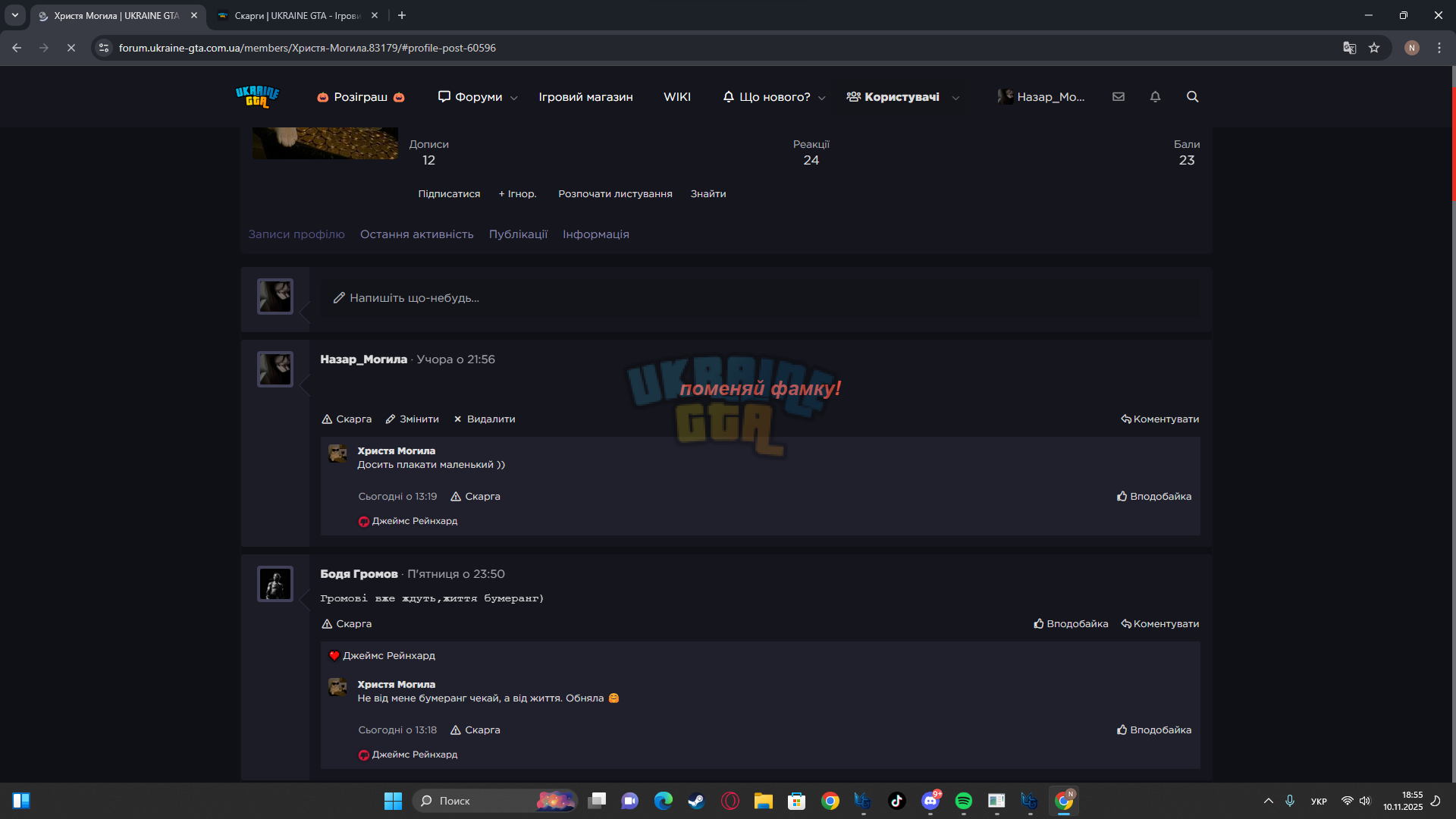Viewport: 1456px width, 819px height.
Task: Open File Explorer from the taskbar
Action: pos(763,801)
